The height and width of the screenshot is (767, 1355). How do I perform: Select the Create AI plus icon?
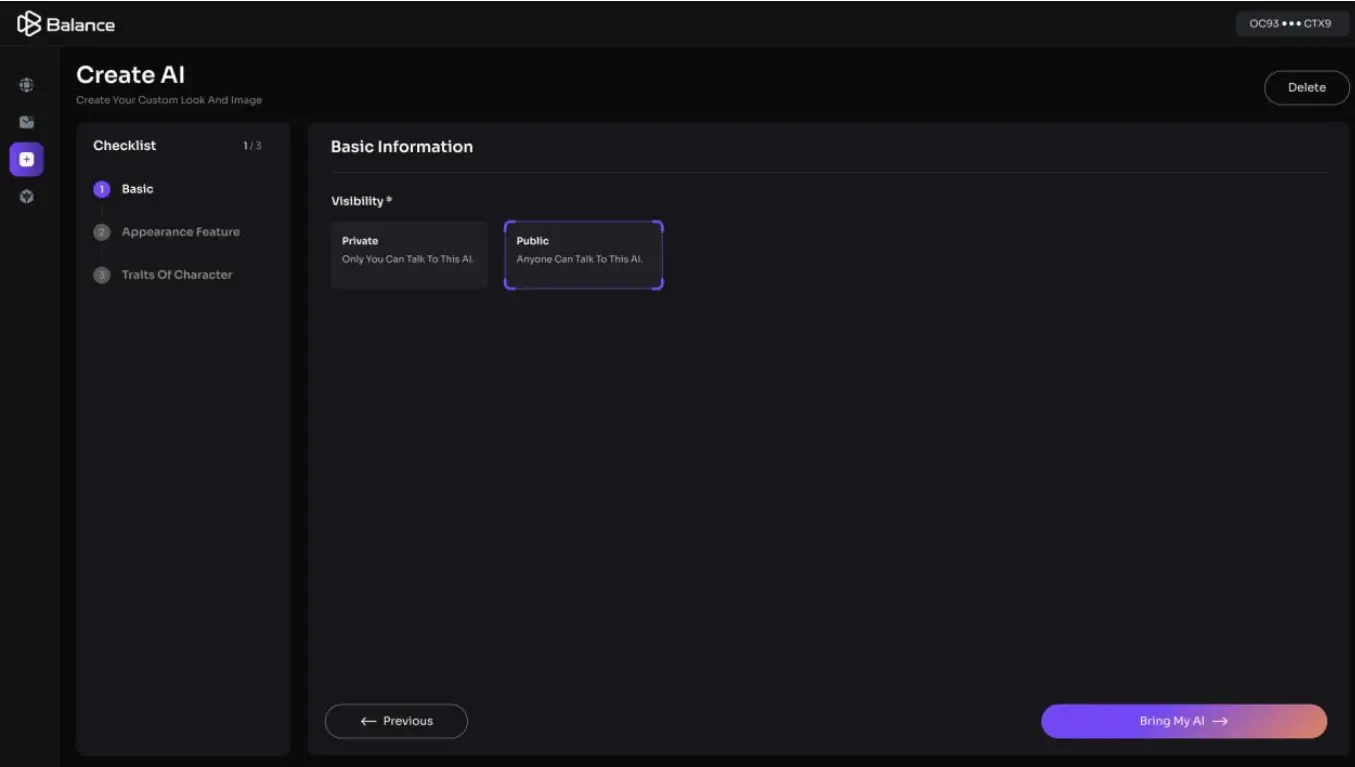click(x=26, y=158)
